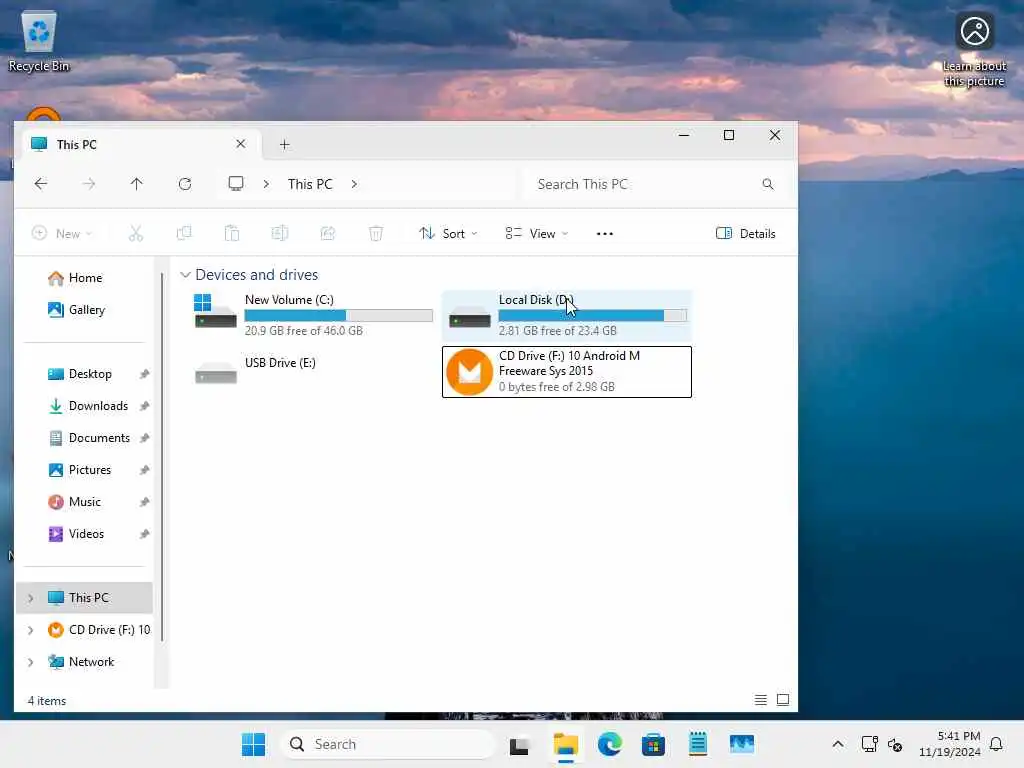Click the C: drive usage bar
The height and width of the screenshot is (768, 1024).
point(338,315)
